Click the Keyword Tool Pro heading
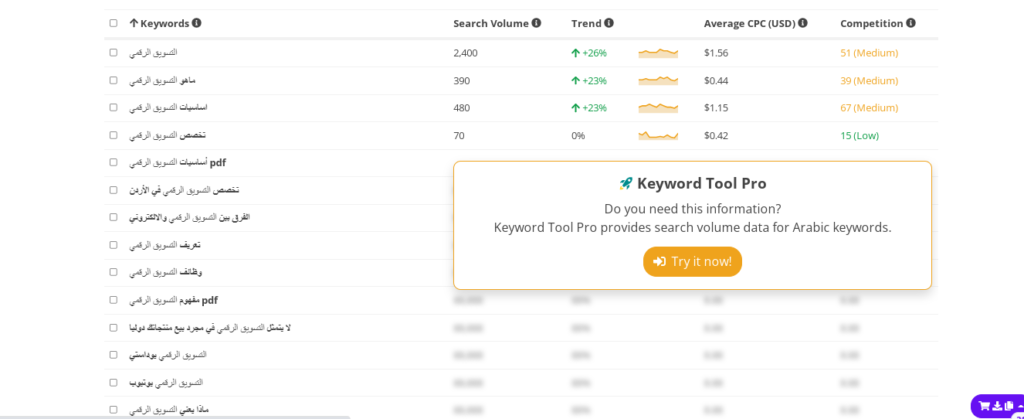Screen dimensions: 1024x419 pyautogui.click(x=693, y=183)
